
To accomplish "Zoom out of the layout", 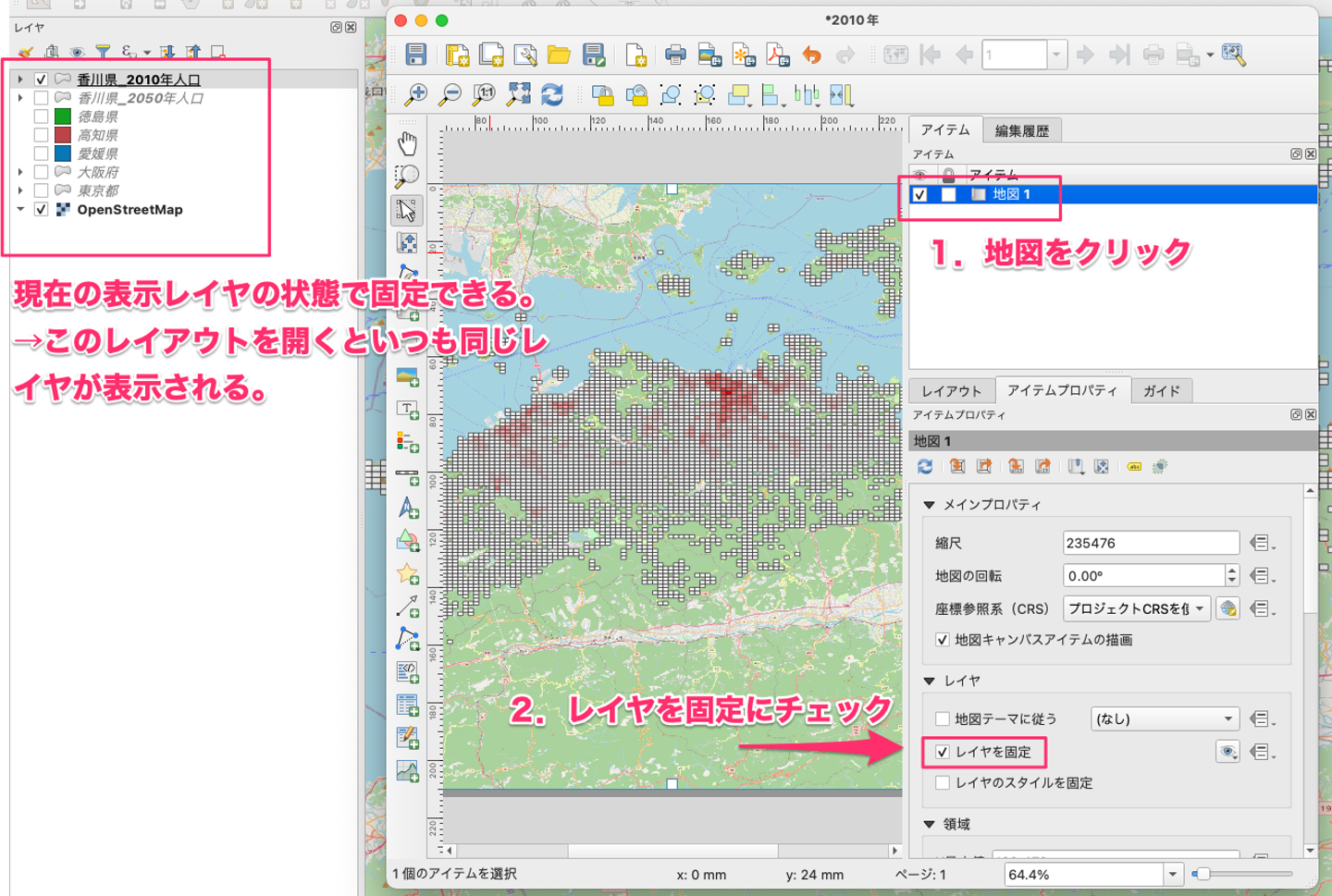I will pyautogui.click(x=450, y=94).
